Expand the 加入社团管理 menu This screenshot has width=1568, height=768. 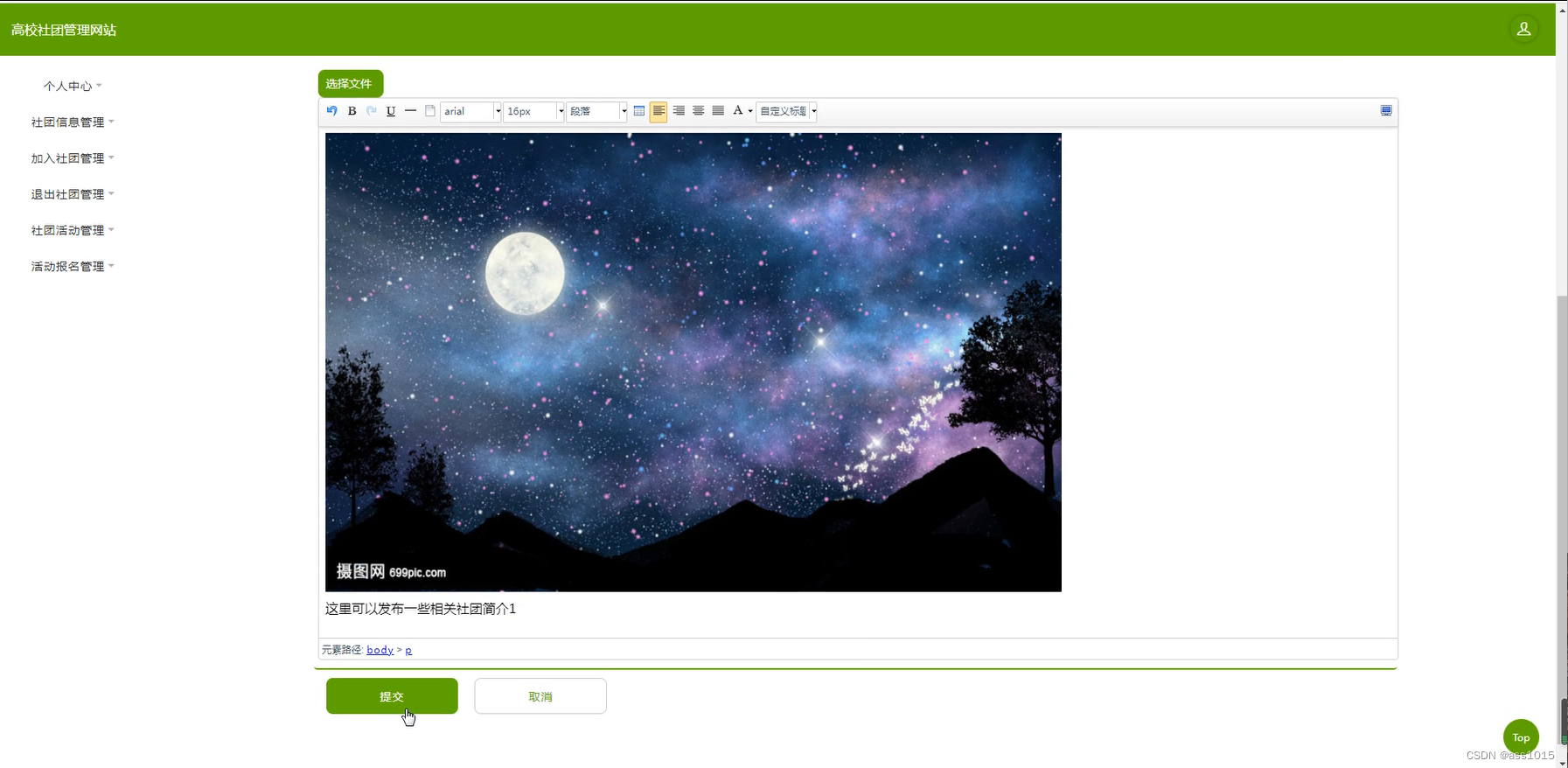pos(73,157)
